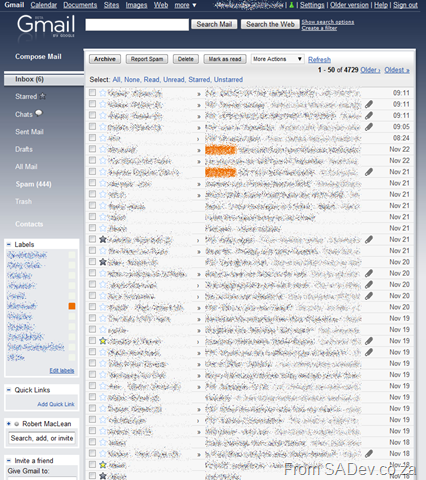Unstar the yellow-starred Nov 19 message
The image size is (426, 480).
pyautogui.click(x=103, y=341)
